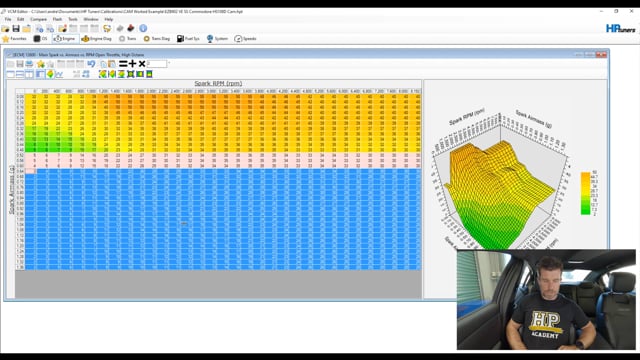Image resolution: width=640 pixels, height=360 pixels.
Task: Set the selected cells with the equals button
Action: (x=123, y=64)
